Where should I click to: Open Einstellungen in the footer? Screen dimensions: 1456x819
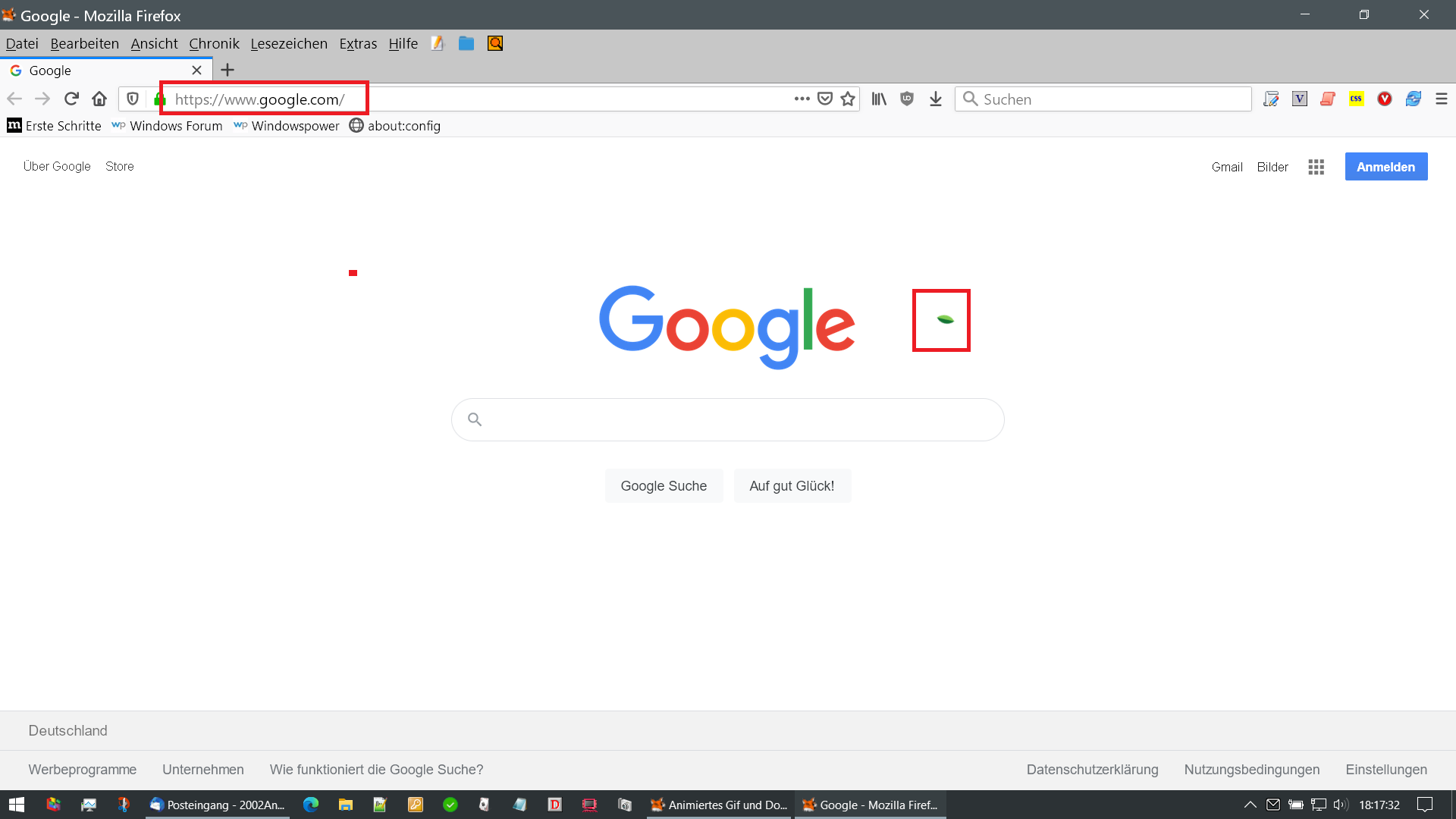(x=1385, y=770)
